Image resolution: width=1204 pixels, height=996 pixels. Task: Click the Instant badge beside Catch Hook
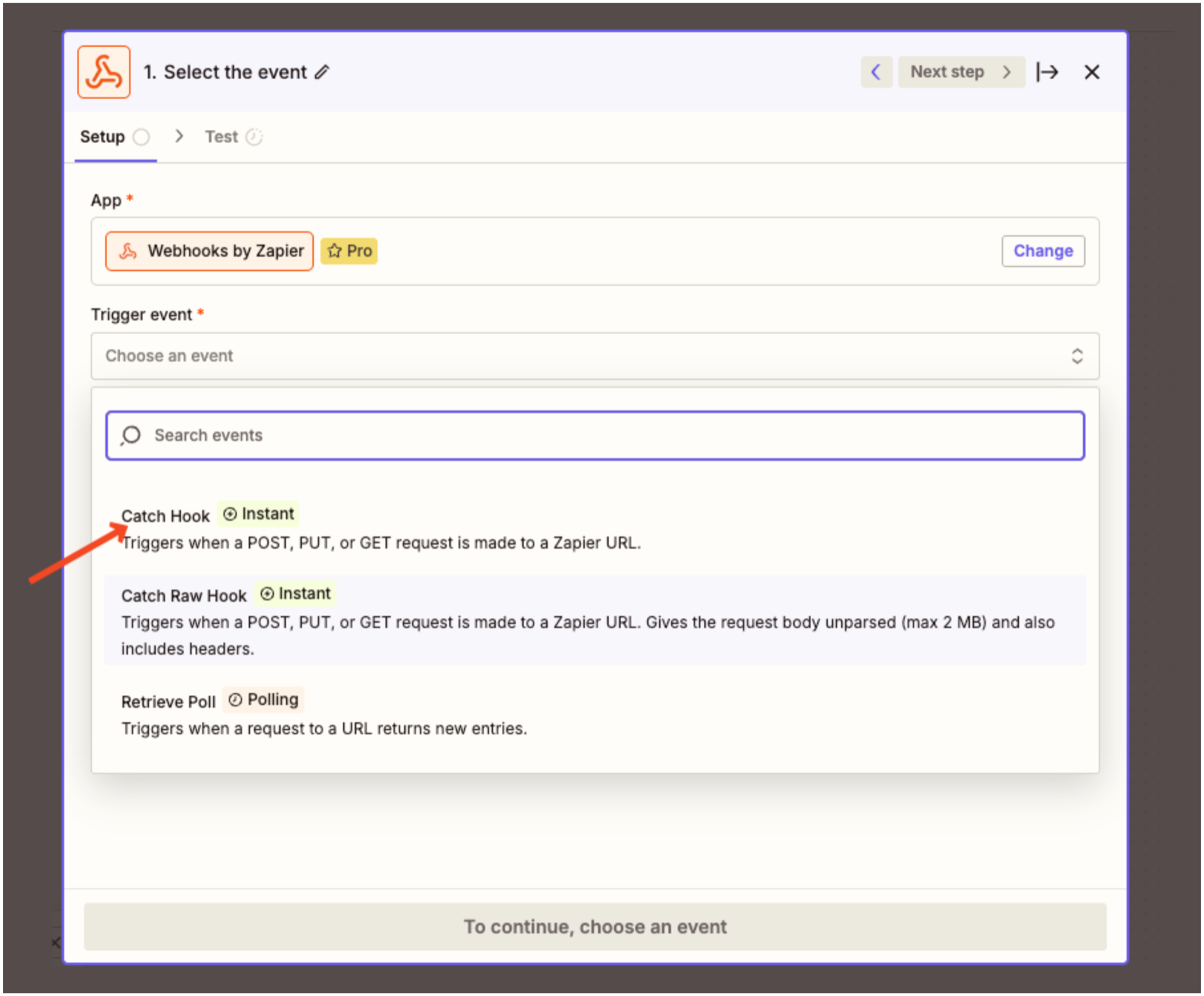[258, 515]
